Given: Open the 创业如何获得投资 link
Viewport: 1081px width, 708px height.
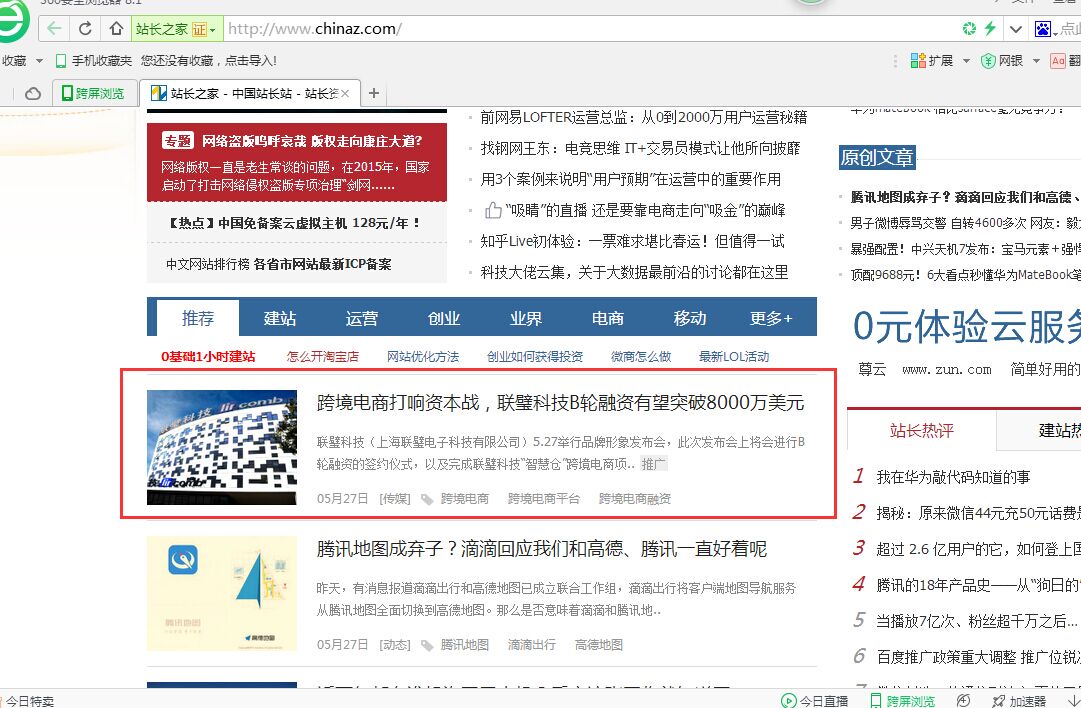Looking at the screenshot, I should click(535, 356).
